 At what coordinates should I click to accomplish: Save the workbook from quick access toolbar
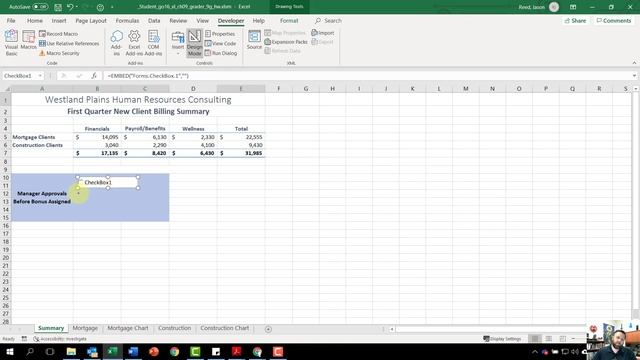[58, 7]
